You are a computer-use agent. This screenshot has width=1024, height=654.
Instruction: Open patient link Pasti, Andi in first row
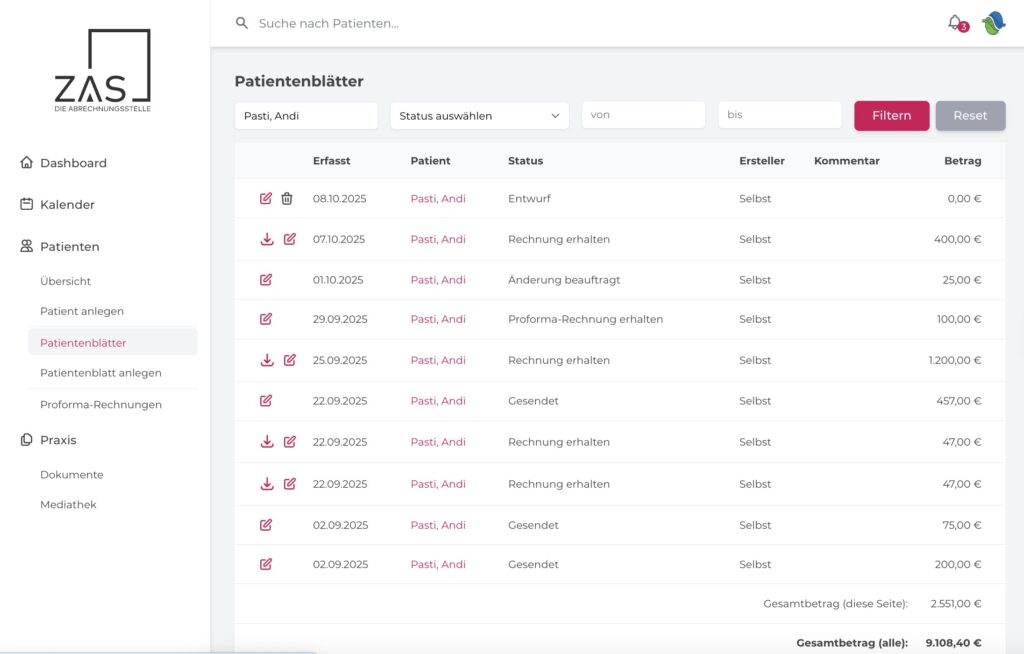click(438, 199)
